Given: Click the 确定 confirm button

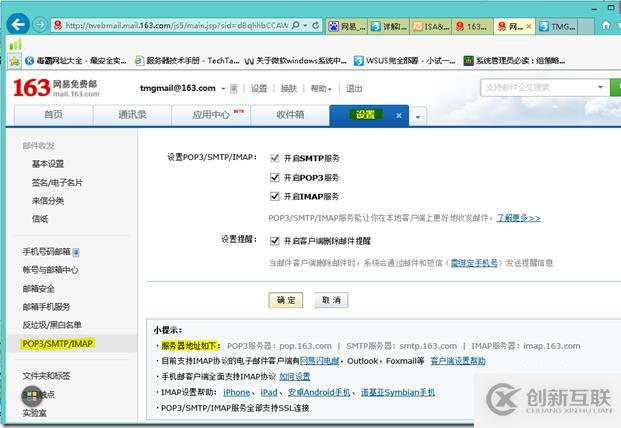Looking at the screenshot, I should [x=286, y=300].
